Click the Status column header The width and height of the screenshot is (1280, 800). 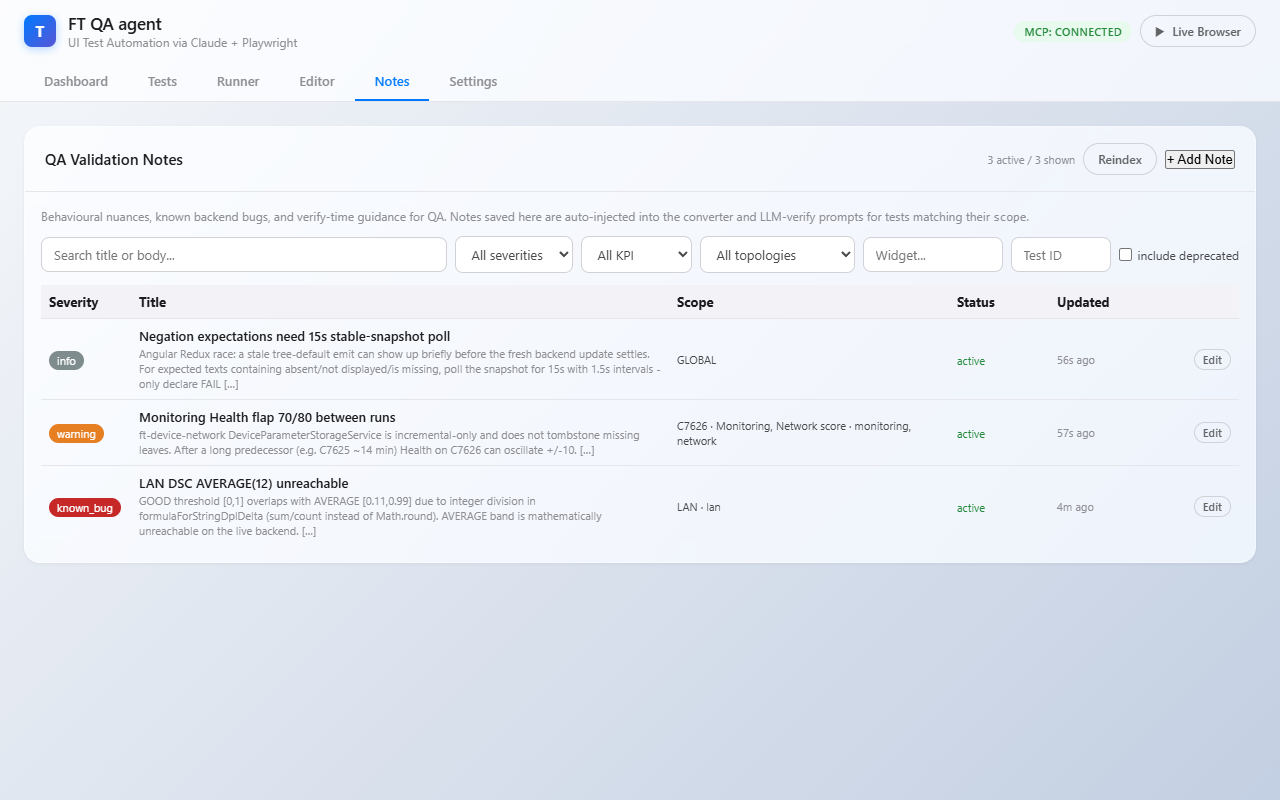point(976,302)
